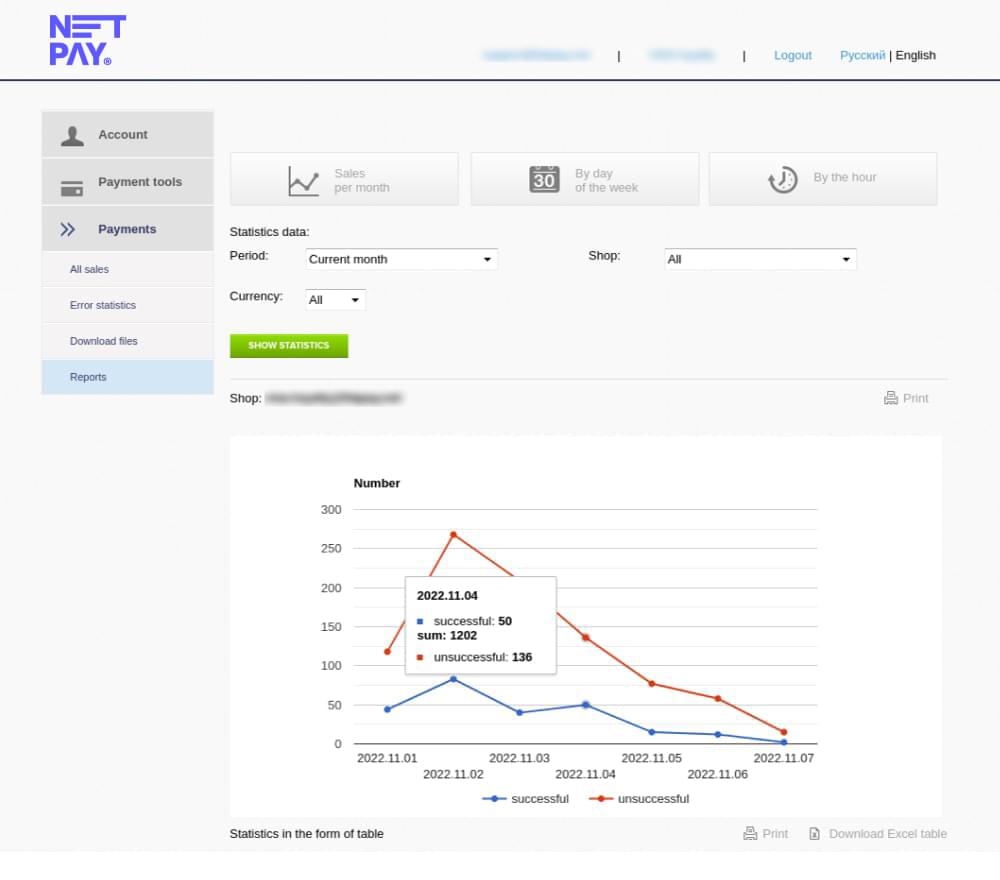Screen dimensions: 1000x880
Task: Click the 2022.11.02 unsuccessful peak data point
Action: point(453,535)
